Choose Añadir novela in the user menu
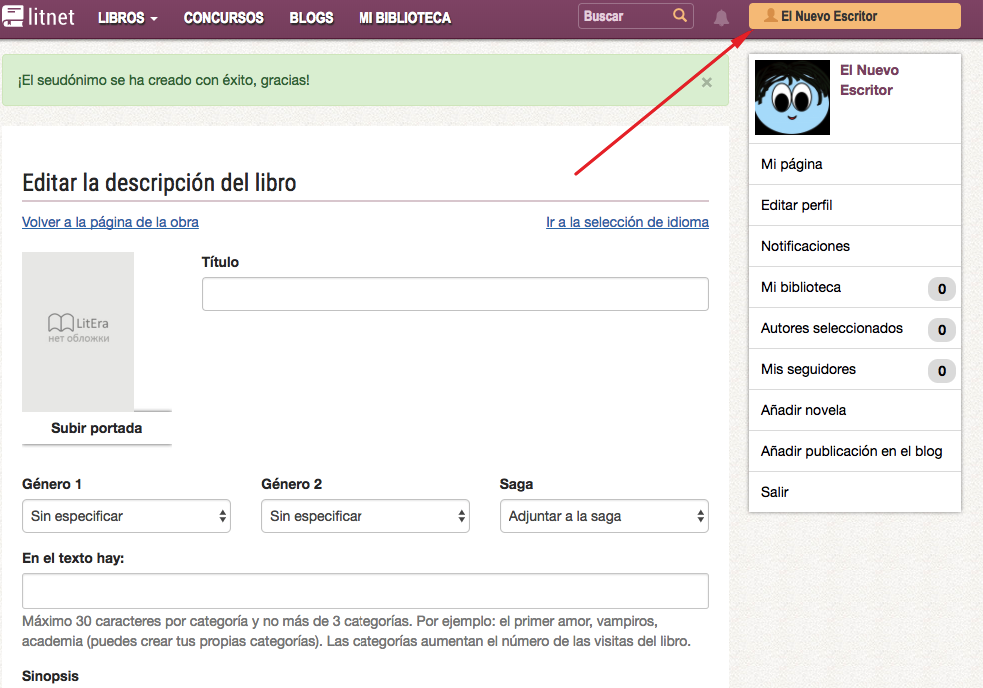The image size is (983, 688). [854, 410]
